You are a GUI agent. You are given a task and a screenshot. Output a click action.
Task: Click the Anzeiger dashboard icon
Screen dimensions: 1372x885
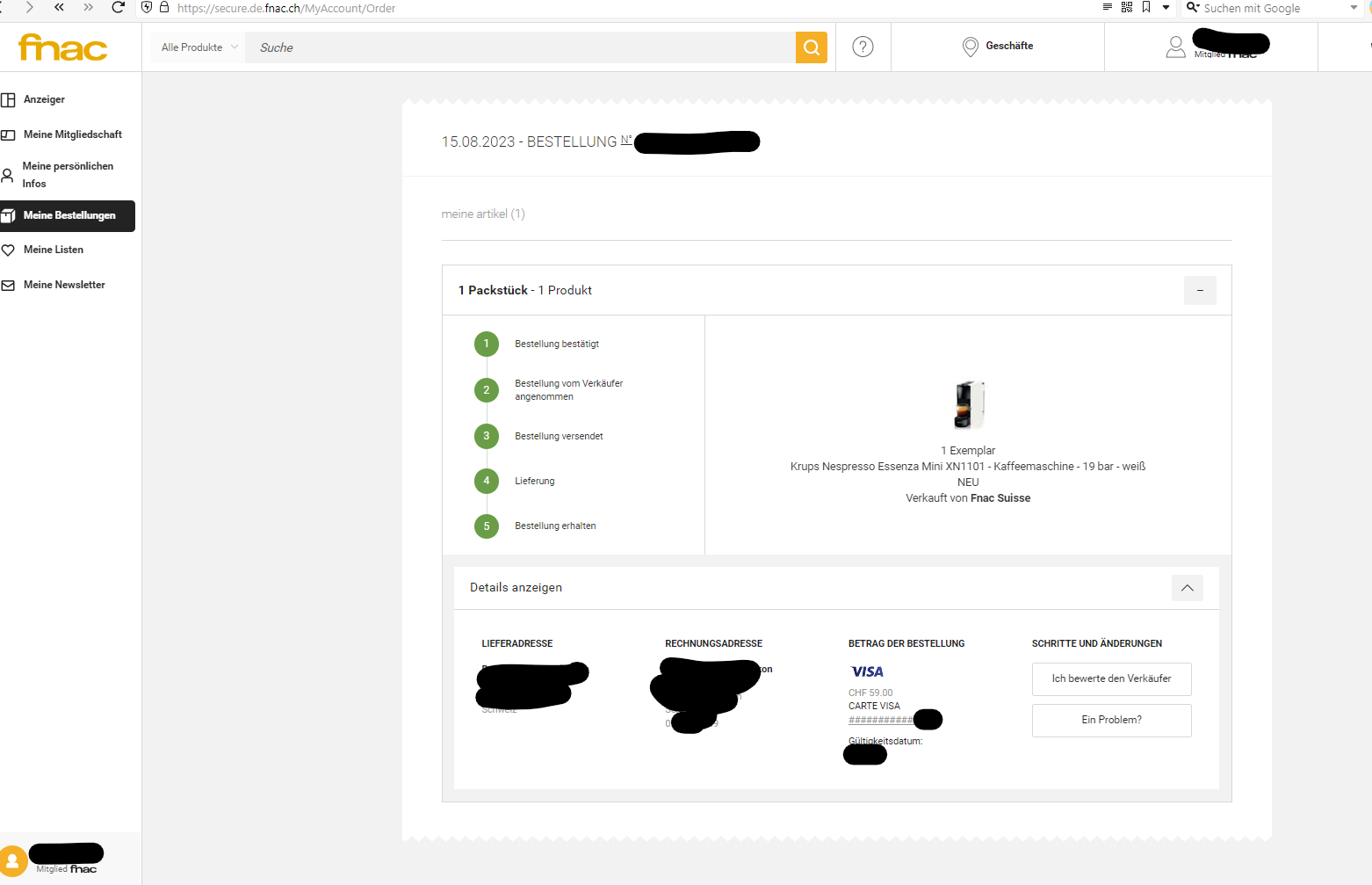tap(8, 100)
